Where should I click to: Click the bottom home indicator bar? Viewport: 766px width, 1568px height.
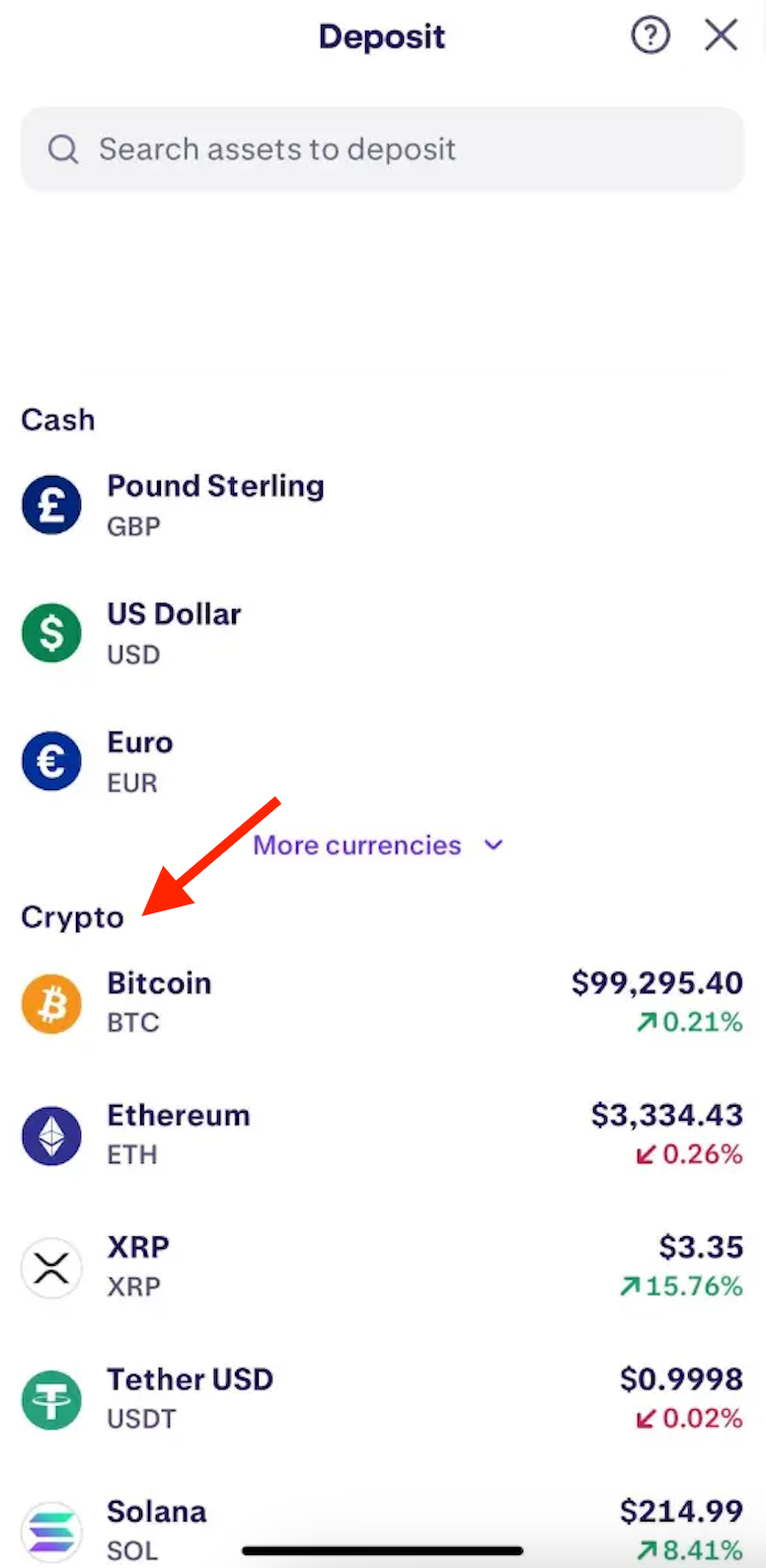(383, 1550)
